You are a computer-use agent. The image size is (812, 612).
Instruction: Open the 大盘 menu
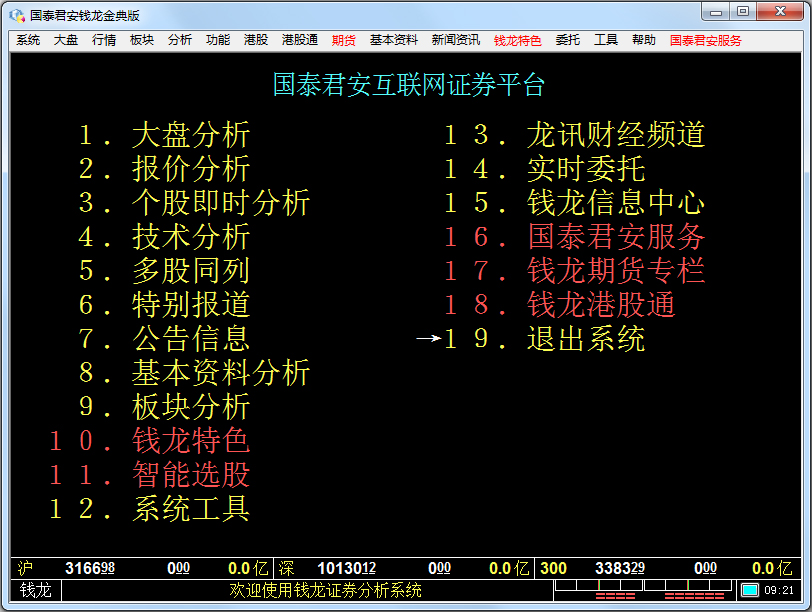click(x=66, y=40)
